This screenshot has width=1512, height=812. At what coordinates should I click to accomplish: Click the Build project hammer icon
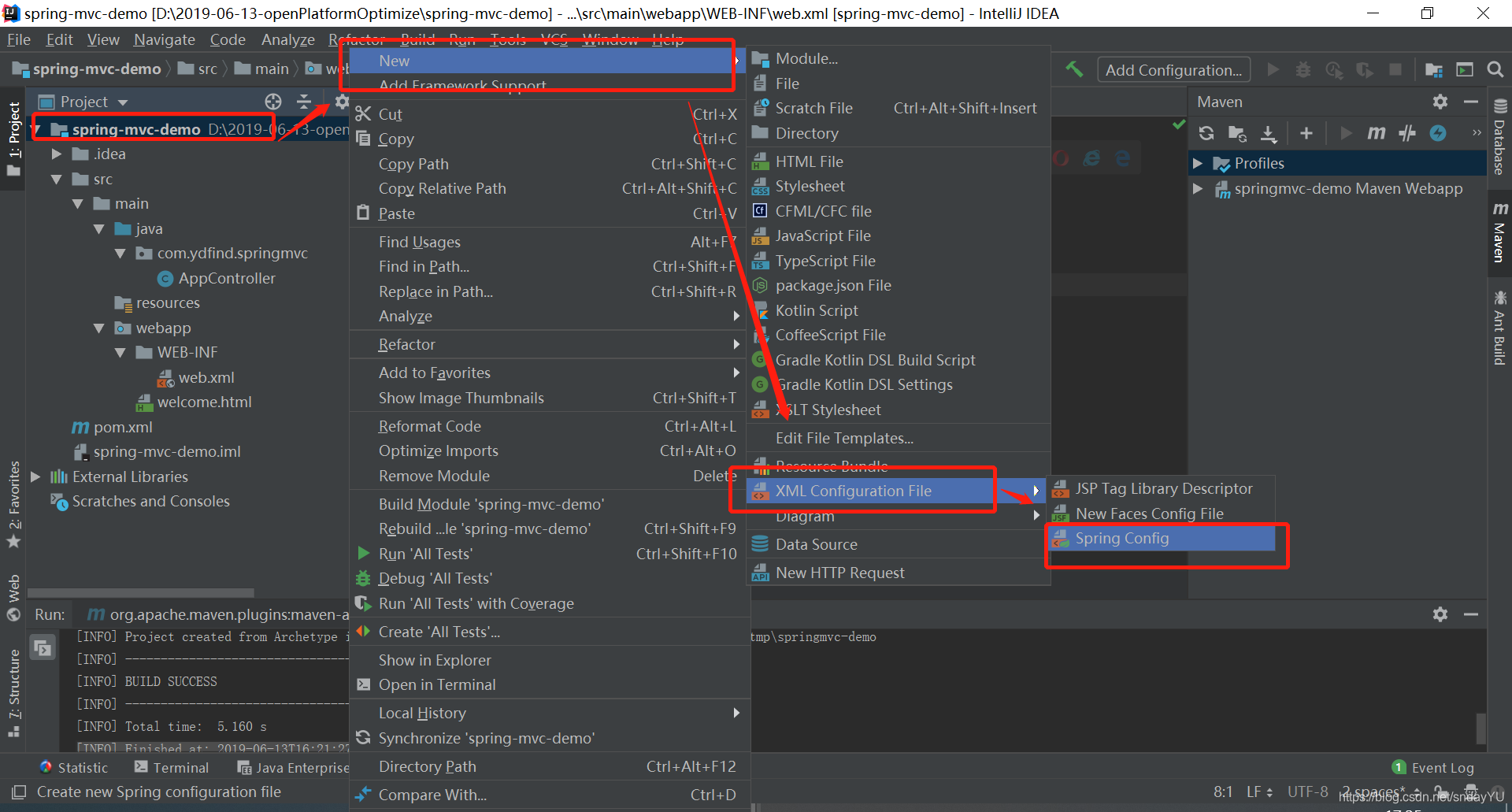tap(1074, 69)
